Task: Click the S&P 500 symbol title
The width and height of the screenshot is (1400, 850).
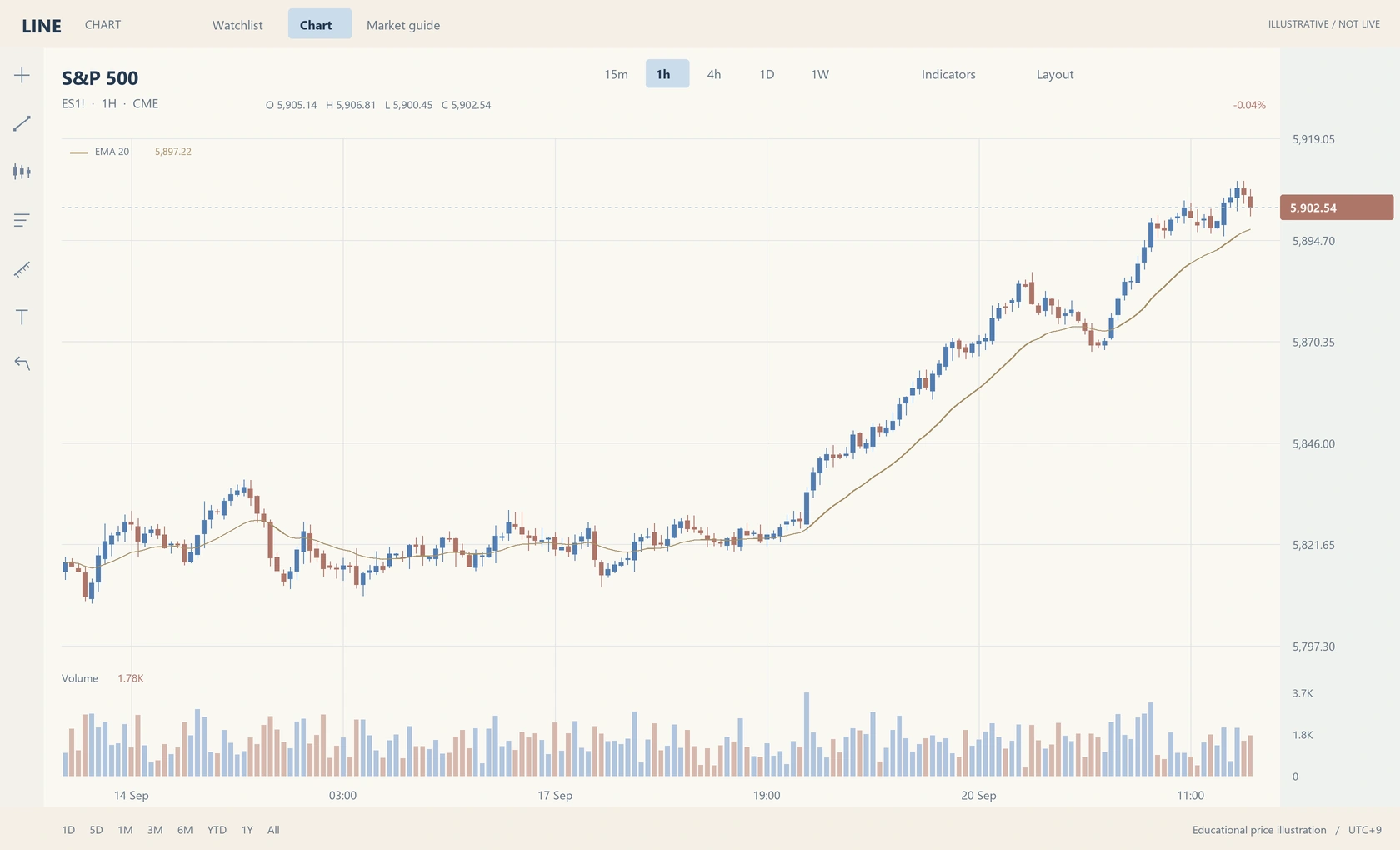Action: 100,78
